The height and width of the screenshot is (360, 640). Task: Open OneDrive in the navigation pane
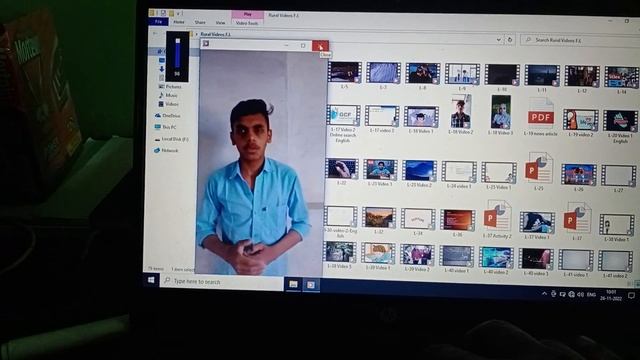point(167,116)
